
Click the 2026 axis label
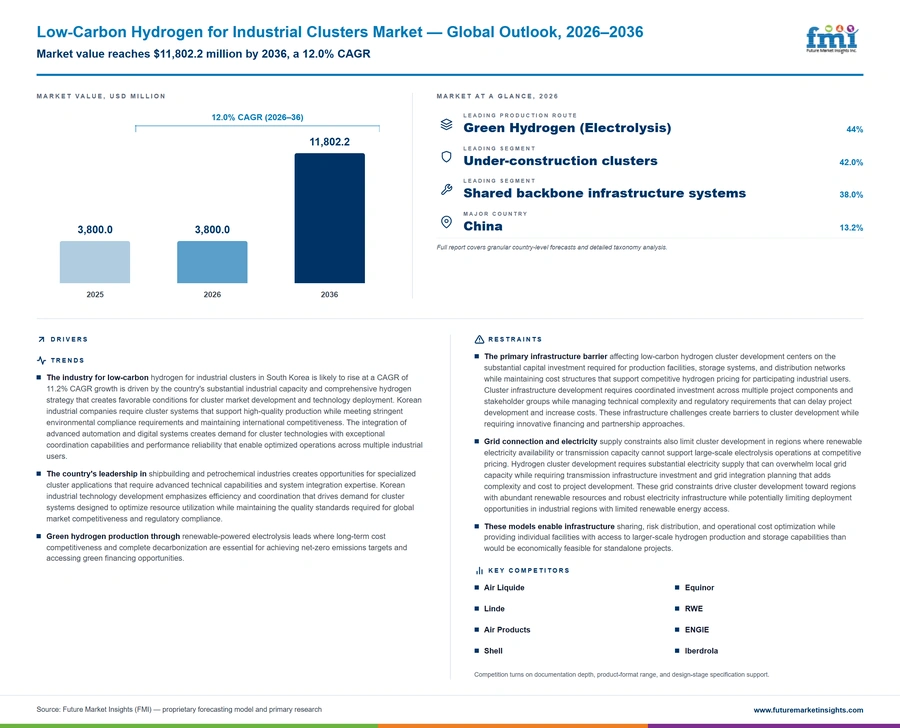click(x=212, y=295)
